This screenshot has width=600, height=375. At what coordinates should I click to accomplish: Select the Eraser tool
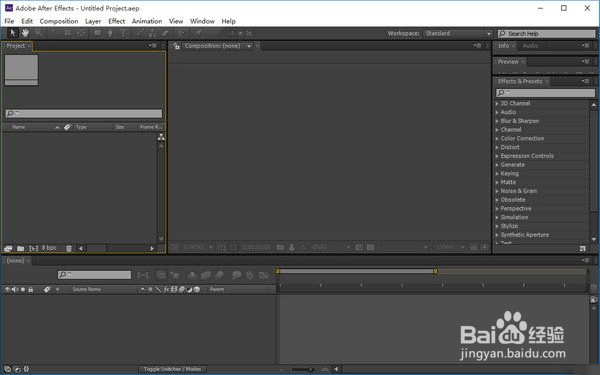165,33
